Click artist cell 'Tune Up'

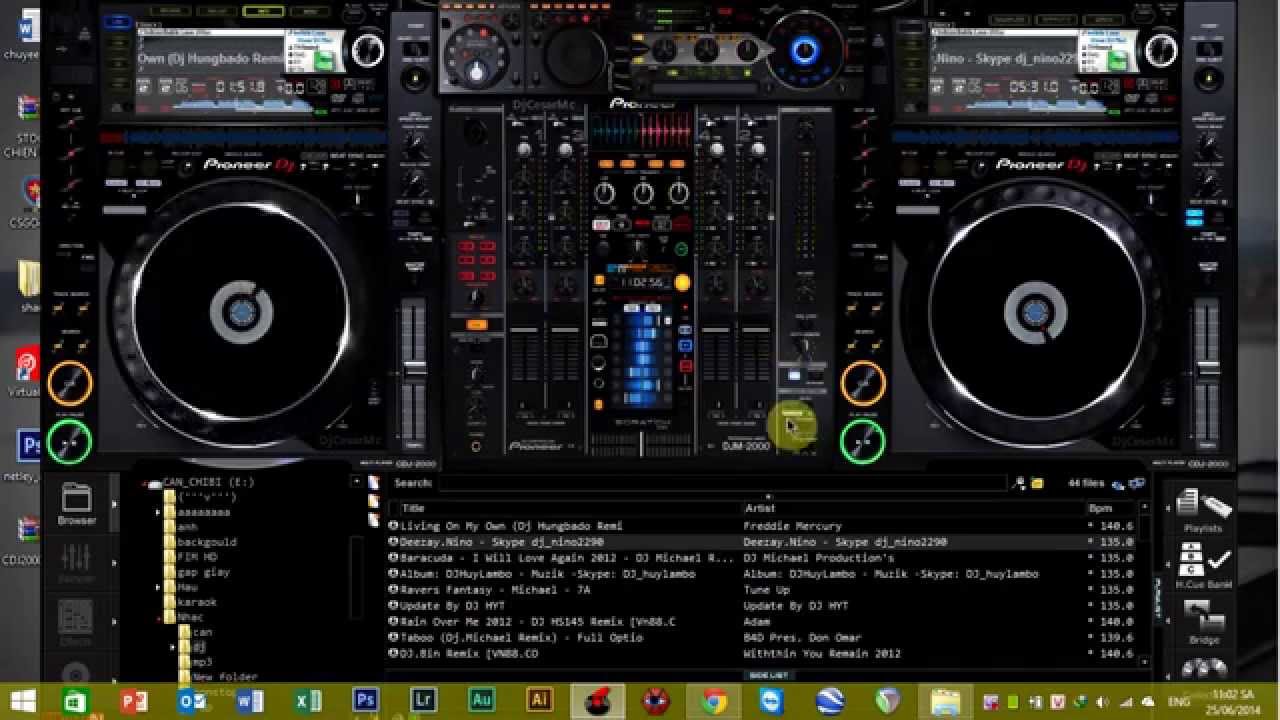point(766,590)
